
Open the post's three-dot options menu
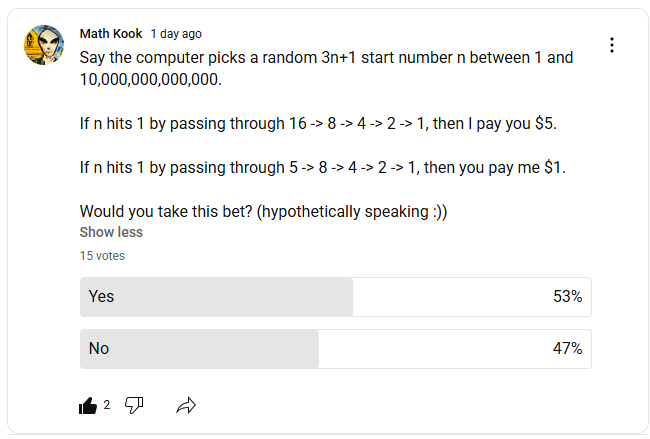coord(612,45)
